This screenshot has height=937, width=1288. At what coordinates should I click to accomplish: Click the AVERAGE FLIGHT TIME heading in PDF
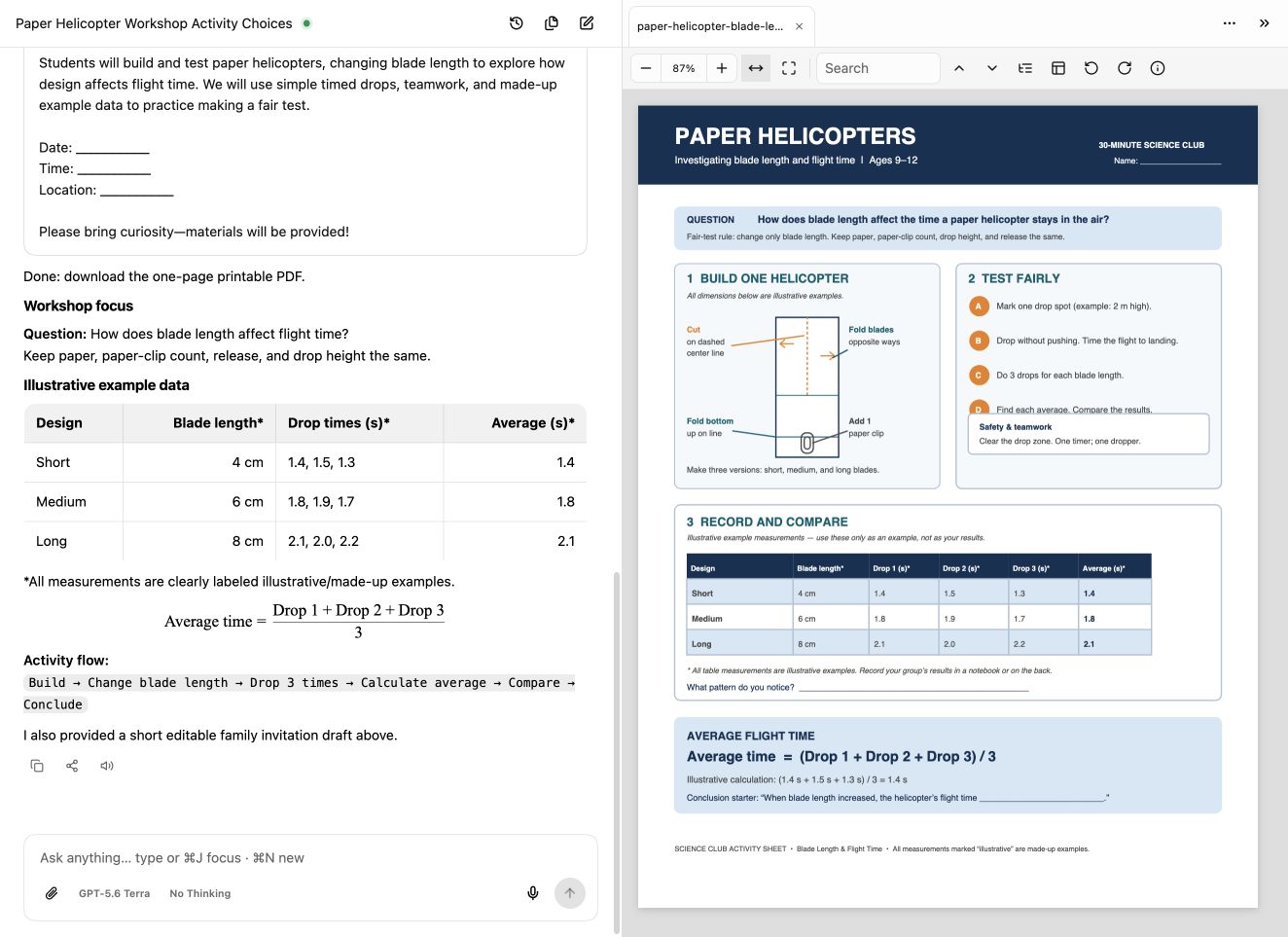click(751, 737)
